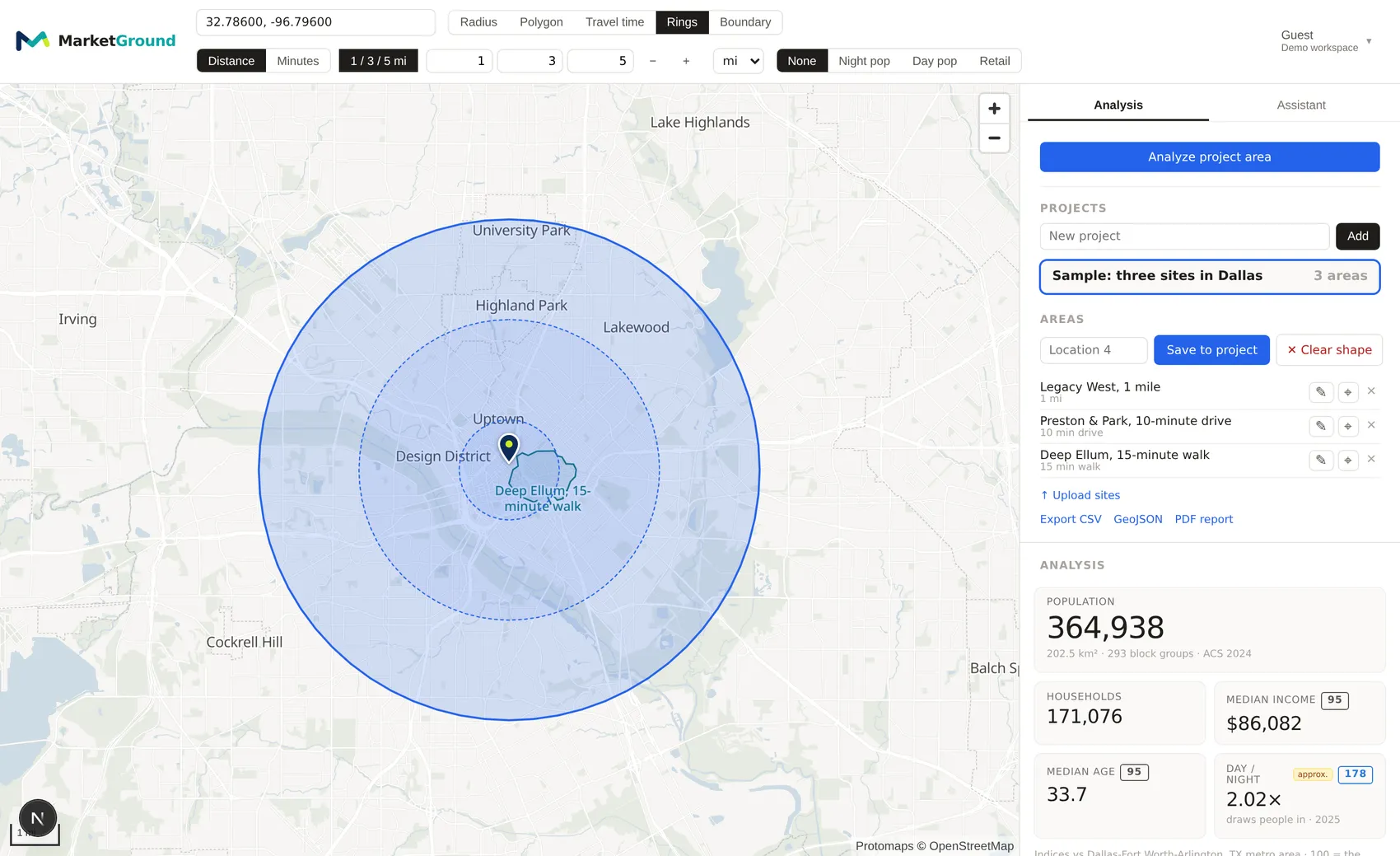Click the Add project button

1358,236
